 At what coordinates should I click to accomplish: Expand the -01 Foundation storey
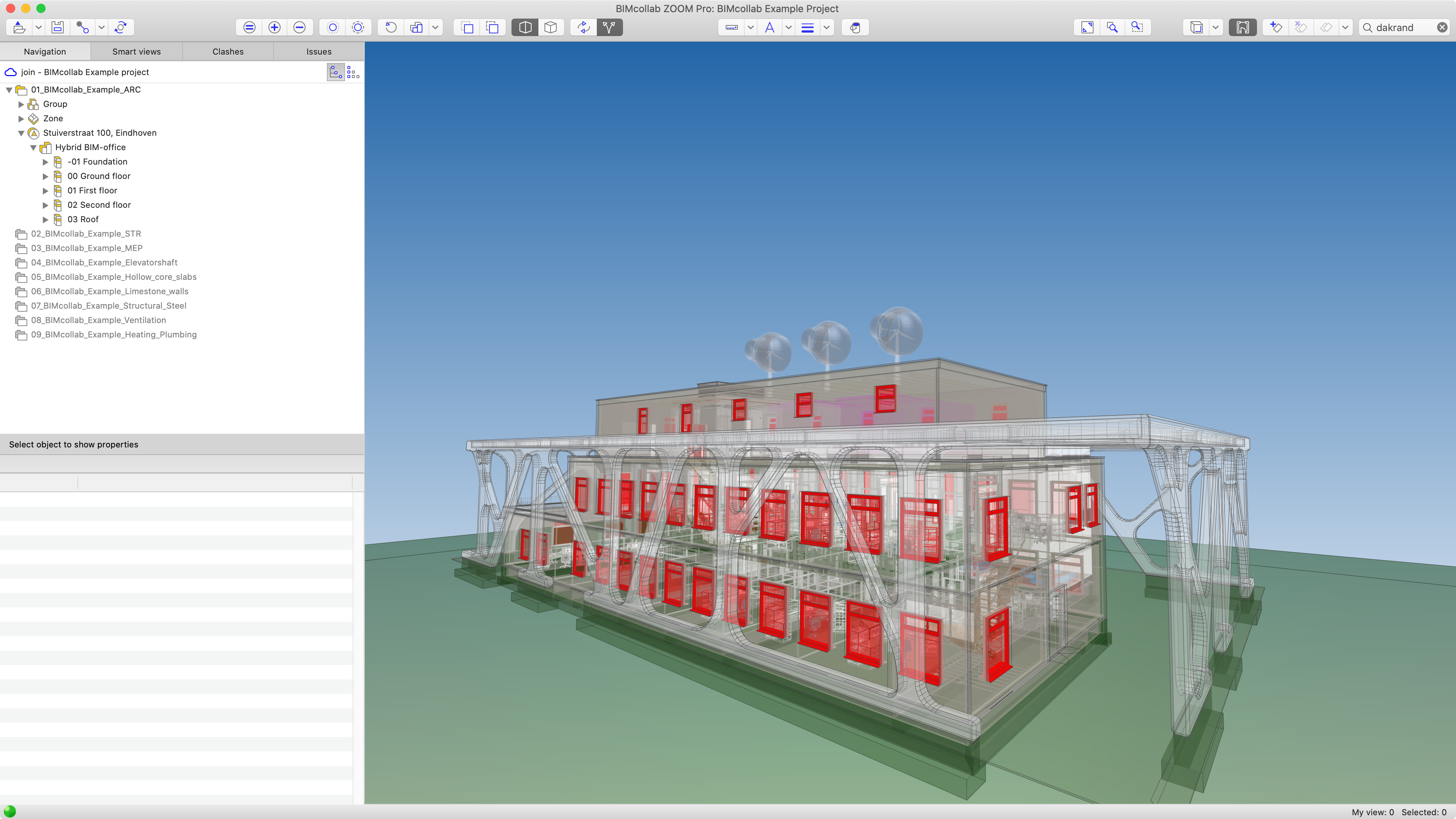46,162
